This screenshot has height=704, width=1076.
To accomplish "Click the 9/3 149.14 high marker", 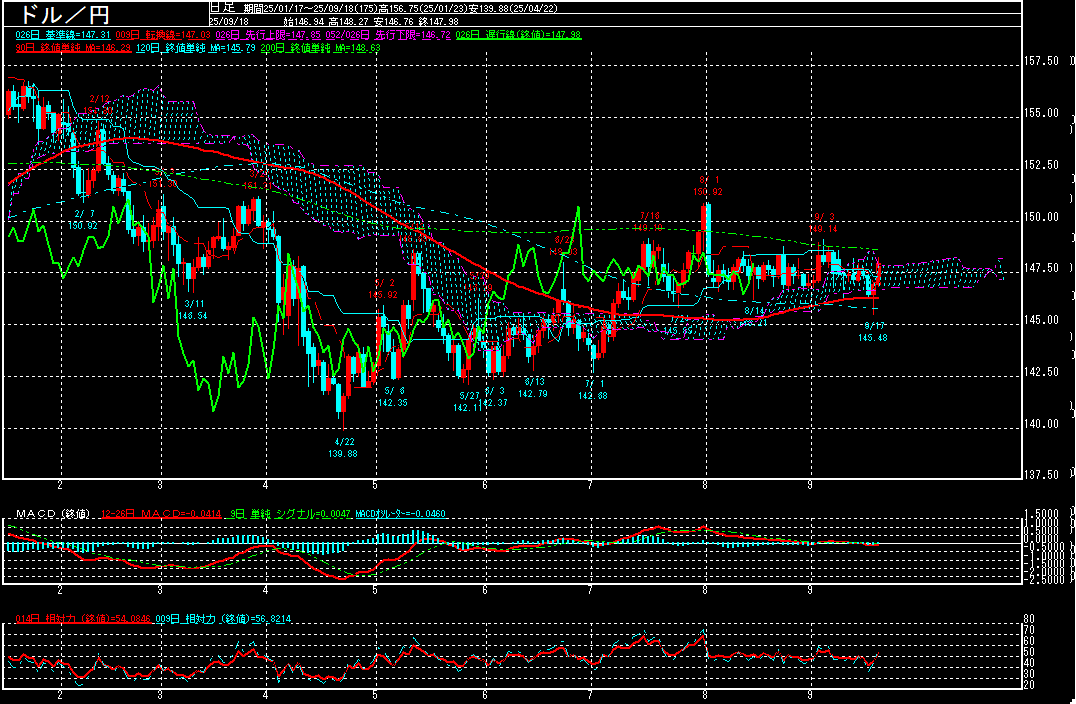I will [822, 223].
